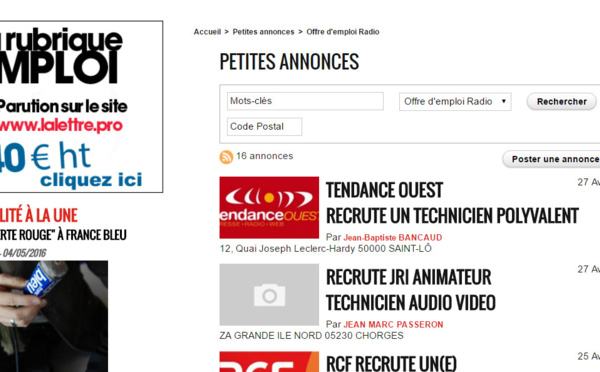The width and height of the screenshot is (600, 372).
Task: Open Tendance Ouest recrute technicien polyvalent listing
Action: 452,203
